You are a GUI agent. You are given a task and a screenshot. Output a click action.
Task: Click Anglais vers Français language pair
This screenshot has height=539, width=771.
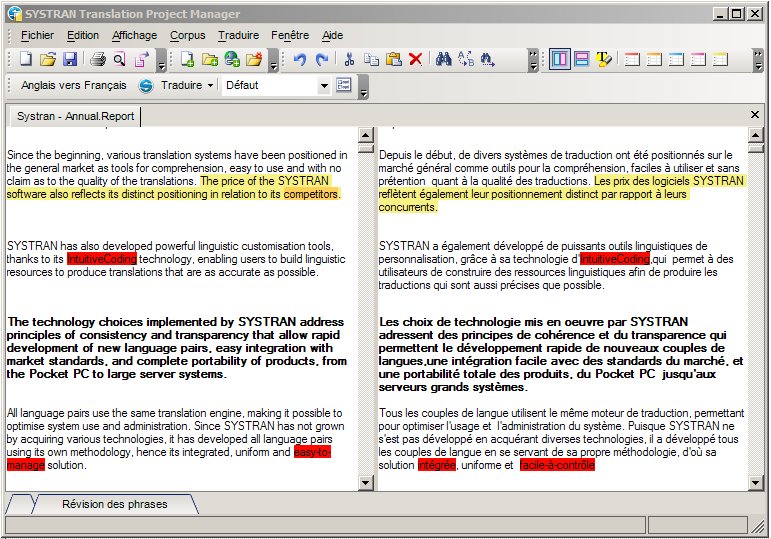(x=73, y=86)
